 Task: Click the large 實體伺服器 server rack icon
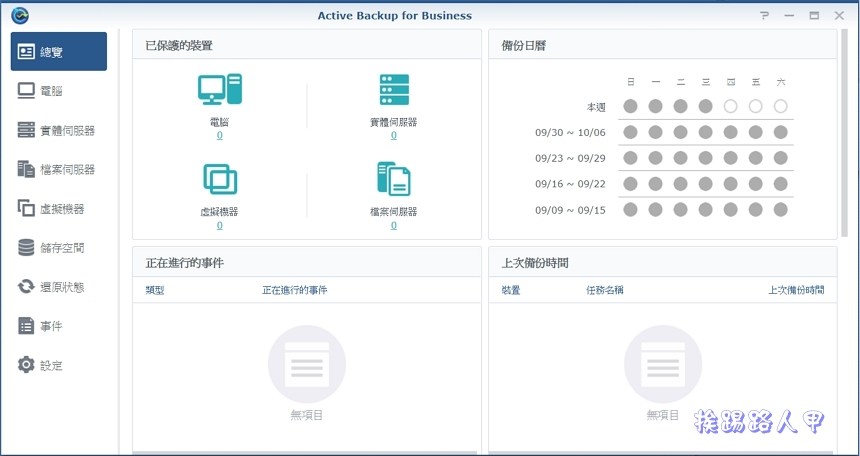394,89
